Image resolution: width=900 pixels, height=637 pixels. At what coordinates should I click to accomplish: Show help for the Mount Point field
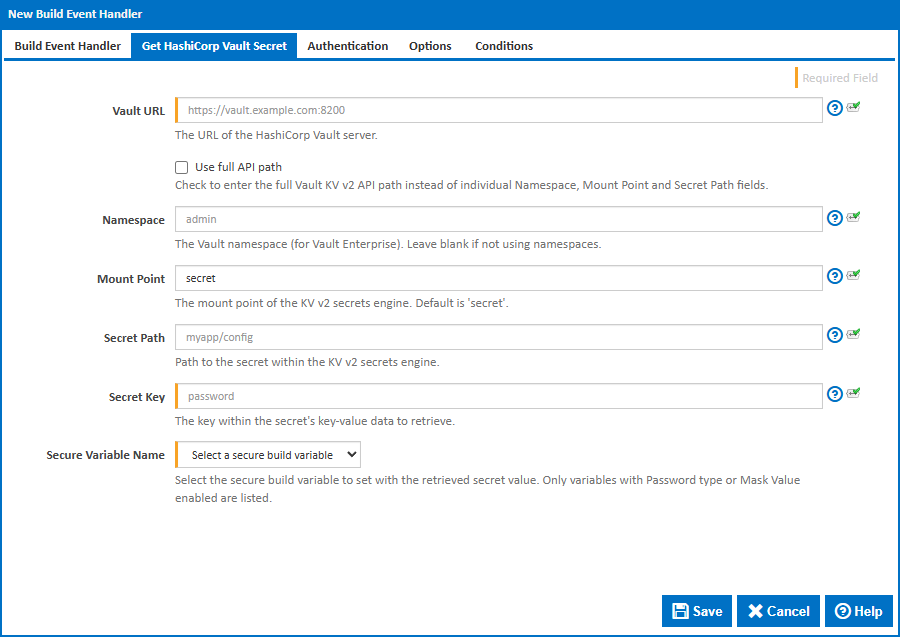[x=835, y=277]
